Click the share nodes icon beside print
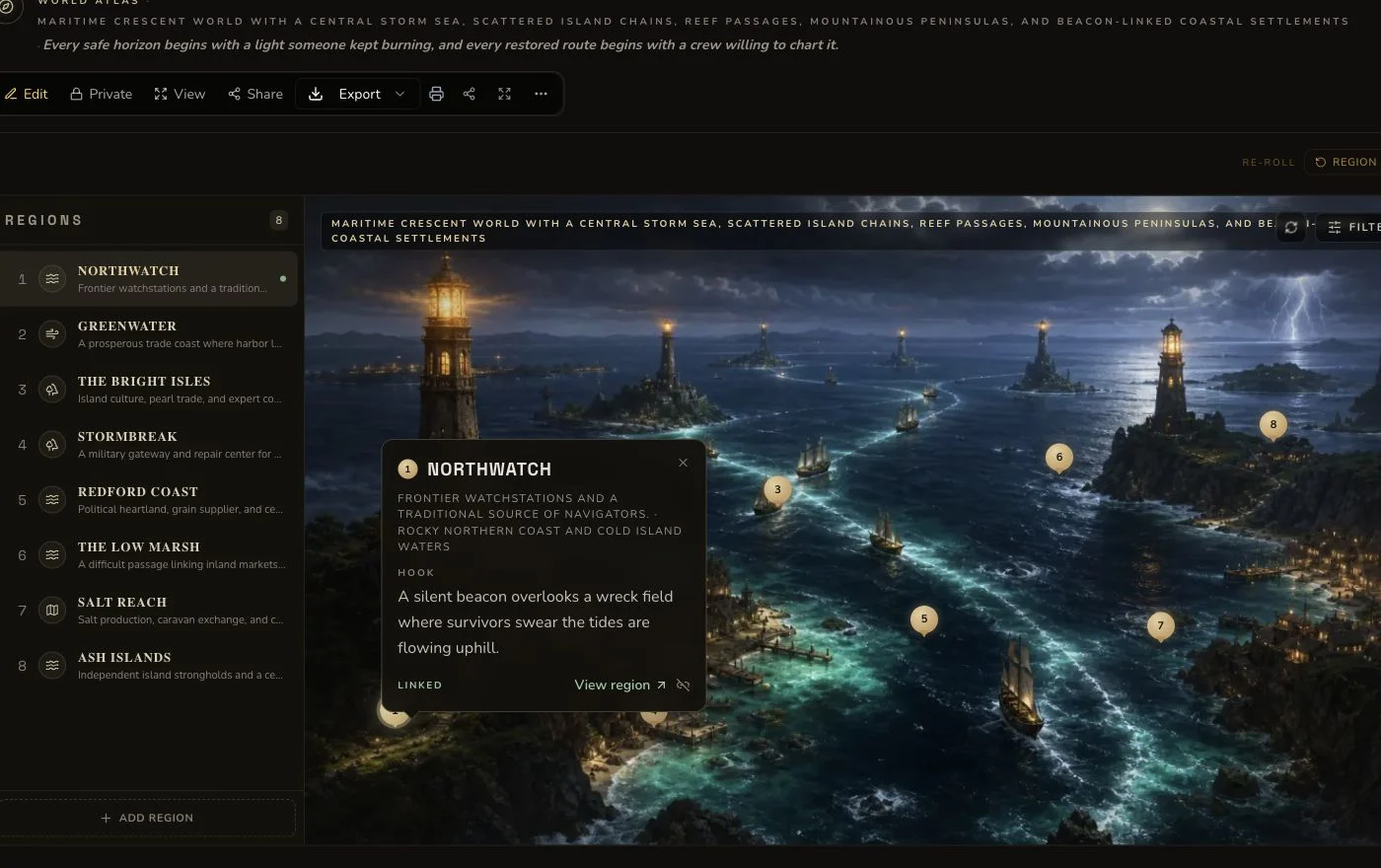1381x868 pixels. 470,94
